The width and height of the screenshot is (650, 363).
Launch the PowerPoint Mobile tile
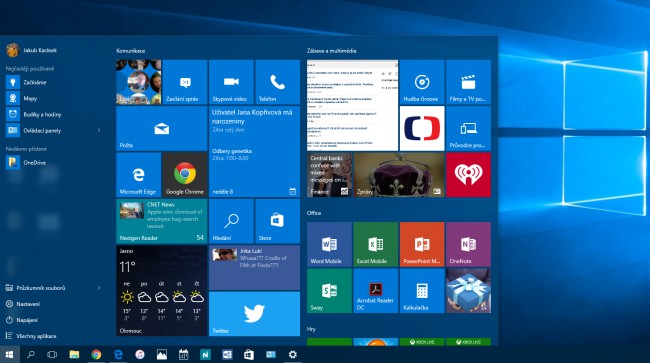[422, 244]
